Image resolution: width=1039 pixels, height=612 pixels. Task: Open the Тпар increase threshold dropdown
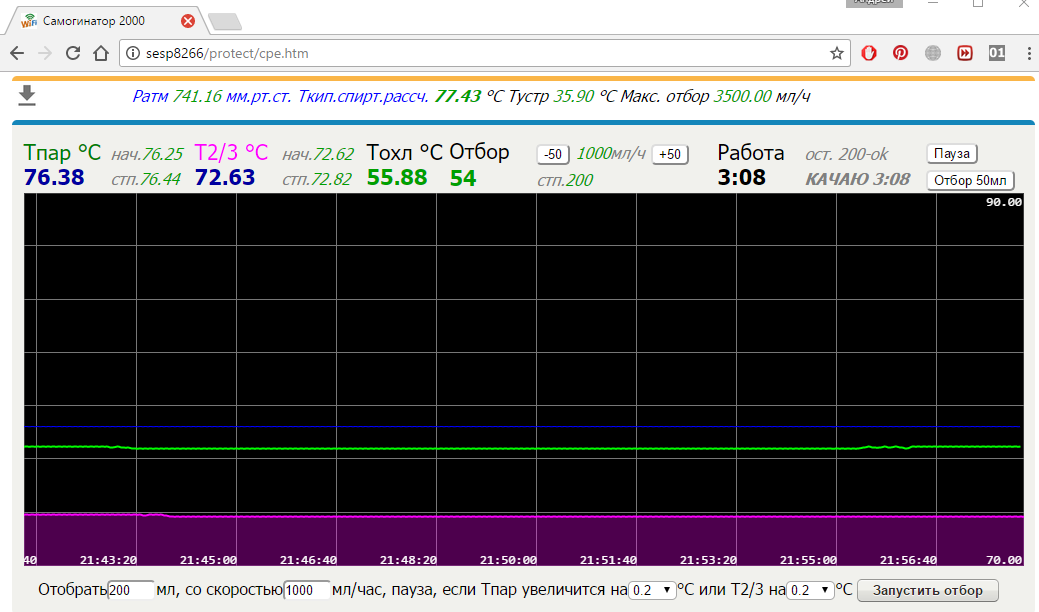(x=652, y=590)
